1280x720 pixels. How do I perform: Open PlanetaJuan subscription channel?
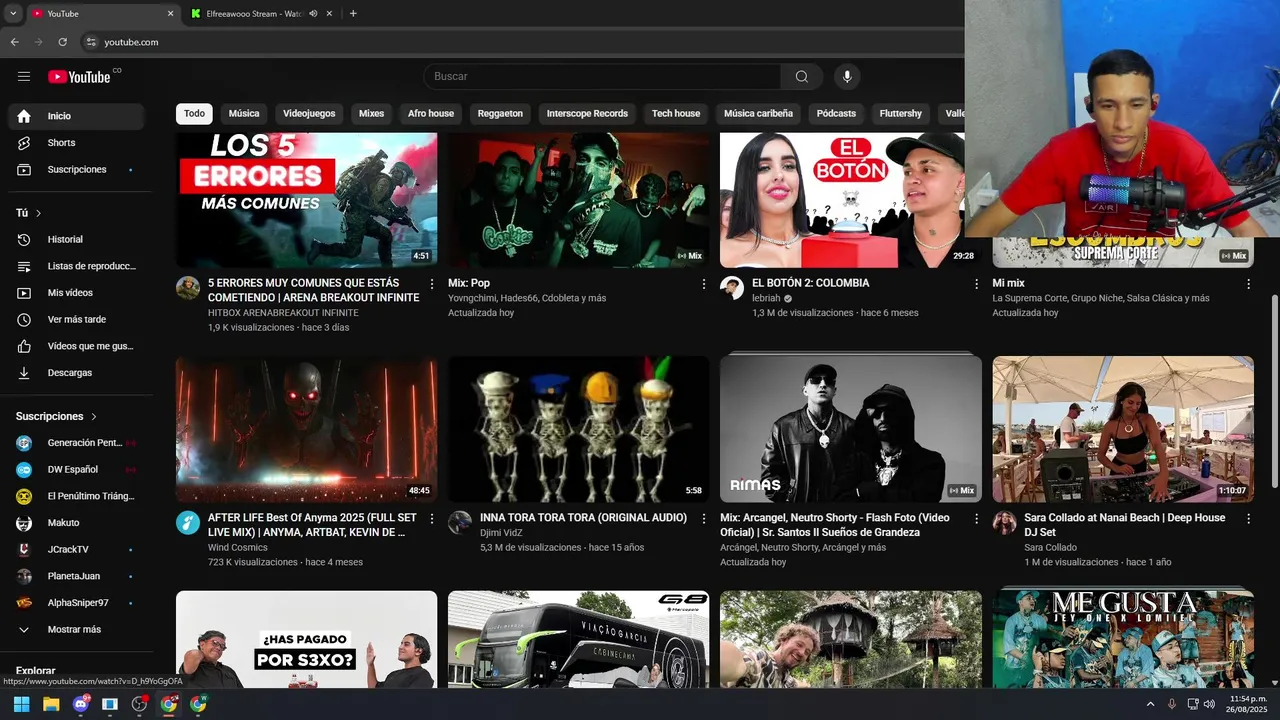pyautogui.click(x=76, y=576)
